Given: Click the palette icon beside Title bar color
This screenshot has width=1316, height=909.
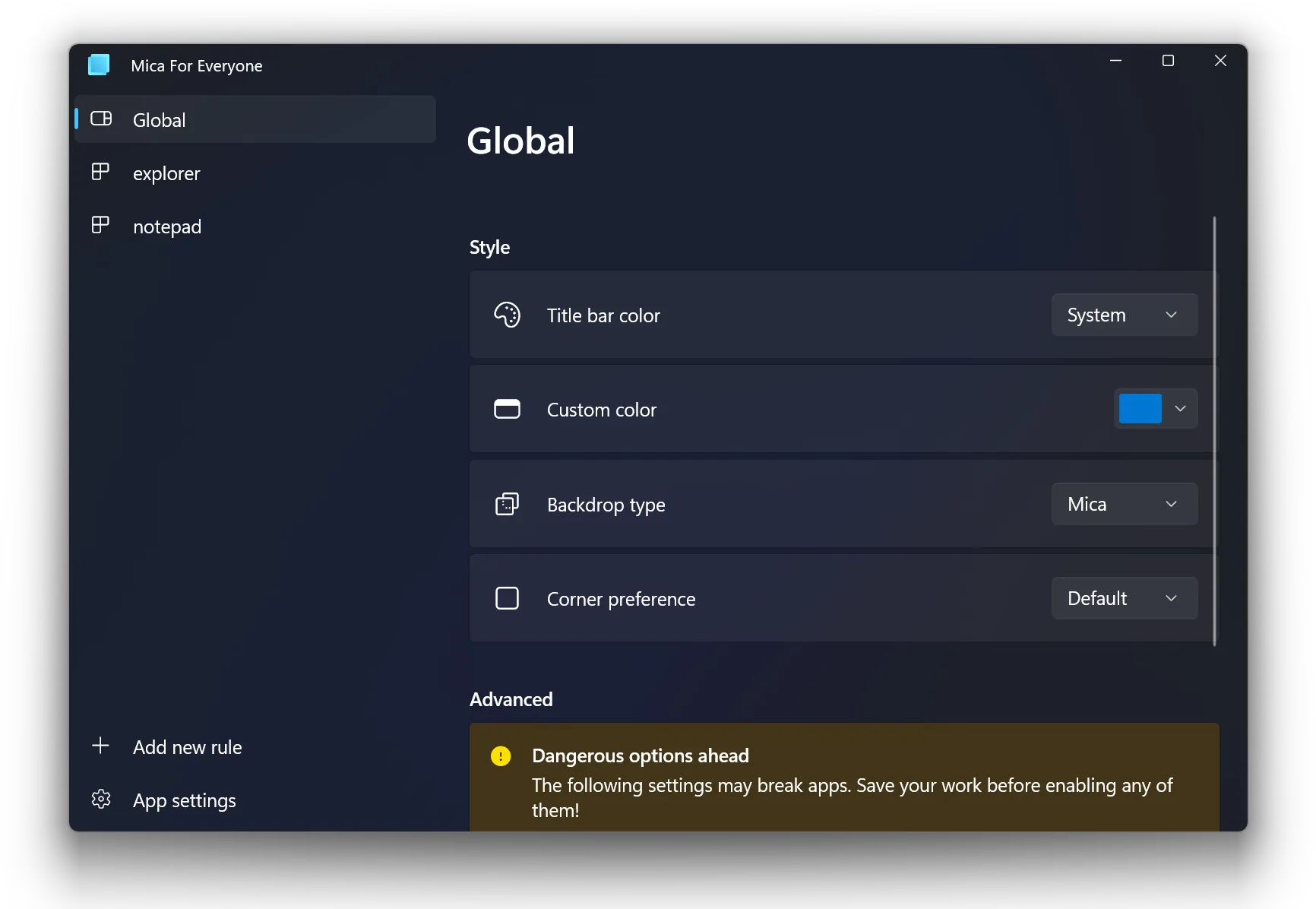Looking at the screenshot, I should [x=507, y=315].
